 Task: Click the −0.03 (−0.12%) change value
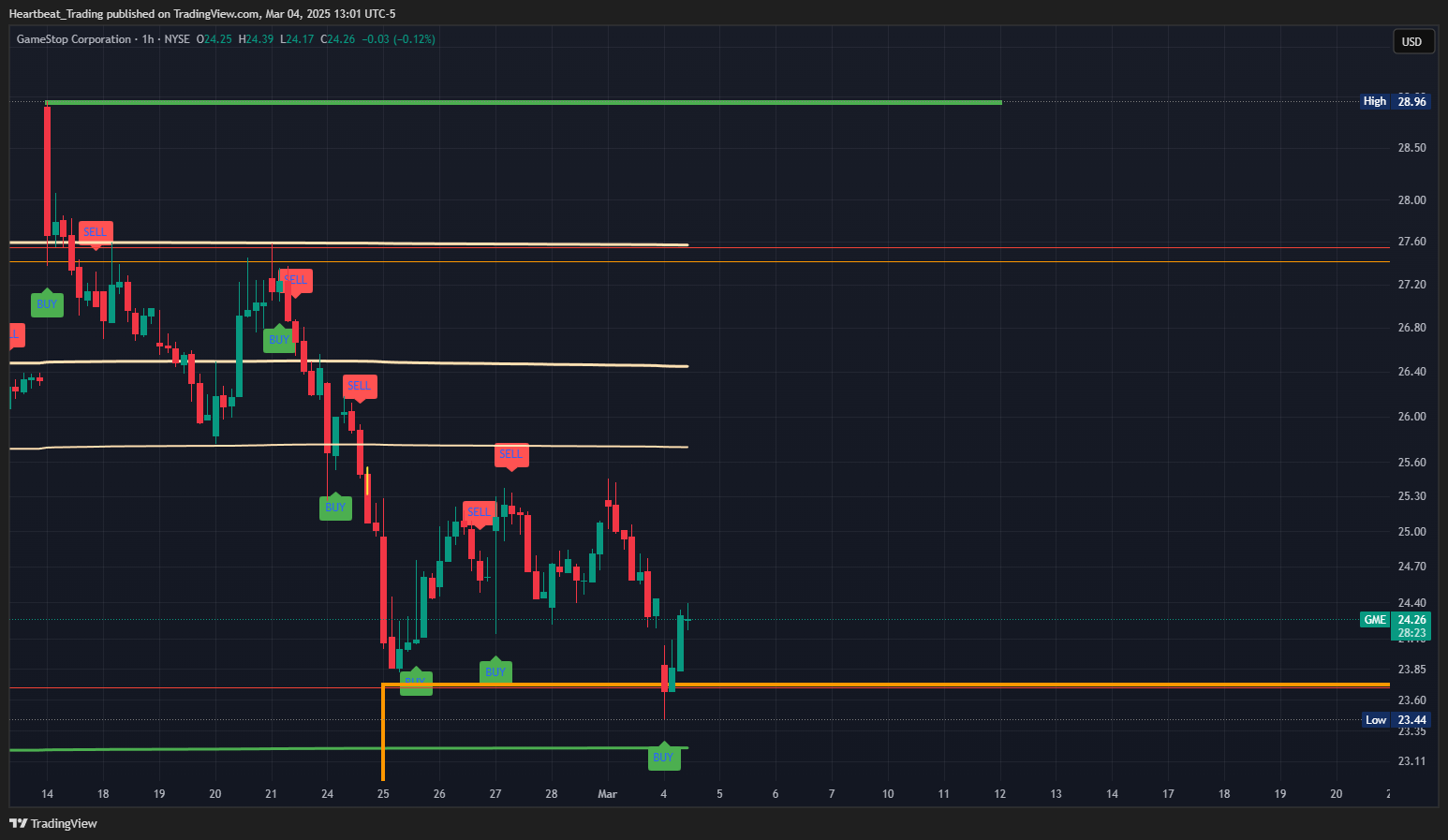coord(398,39)
